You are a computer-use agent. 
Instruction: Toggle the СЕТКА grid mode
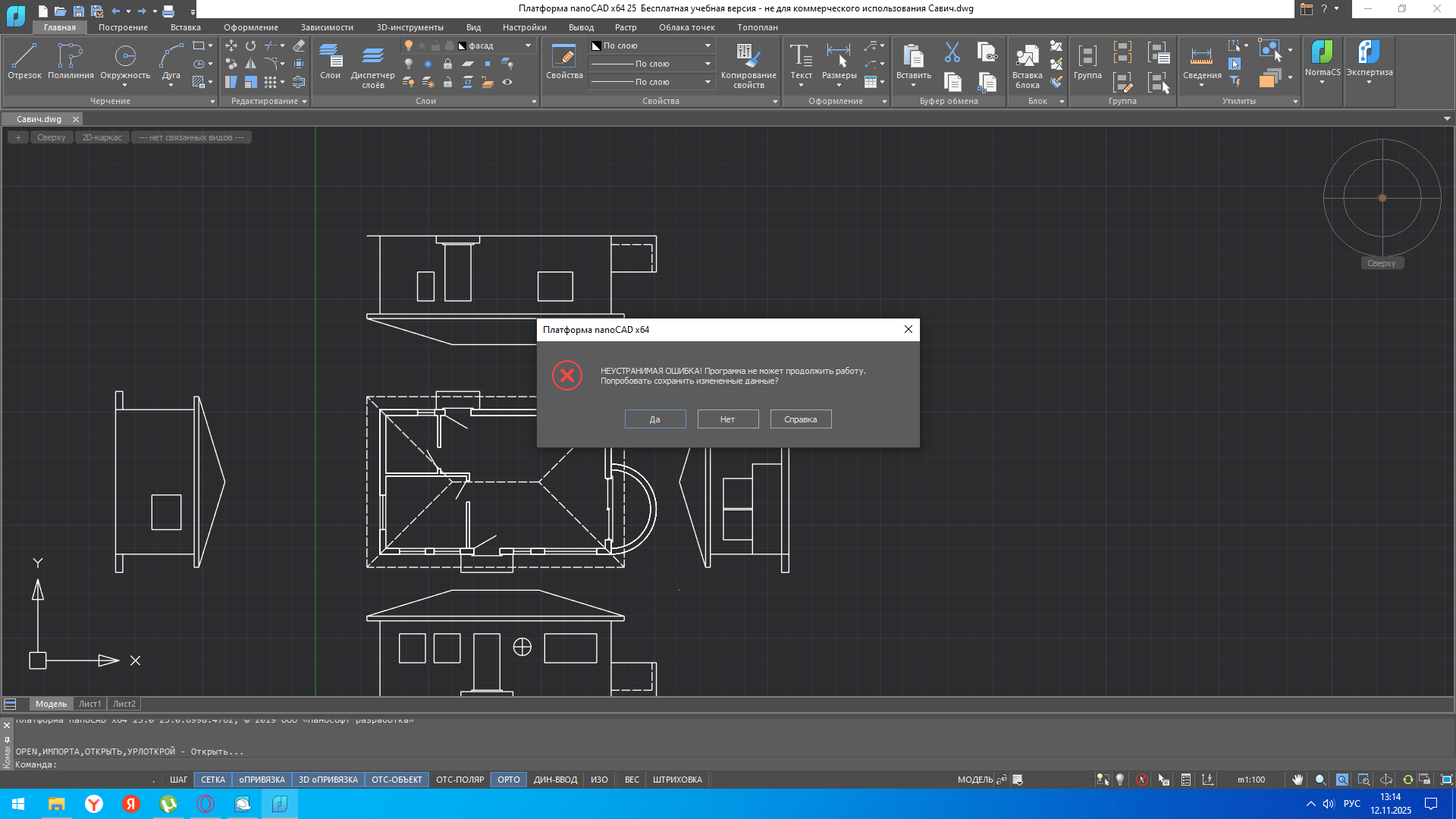(212, 780)
